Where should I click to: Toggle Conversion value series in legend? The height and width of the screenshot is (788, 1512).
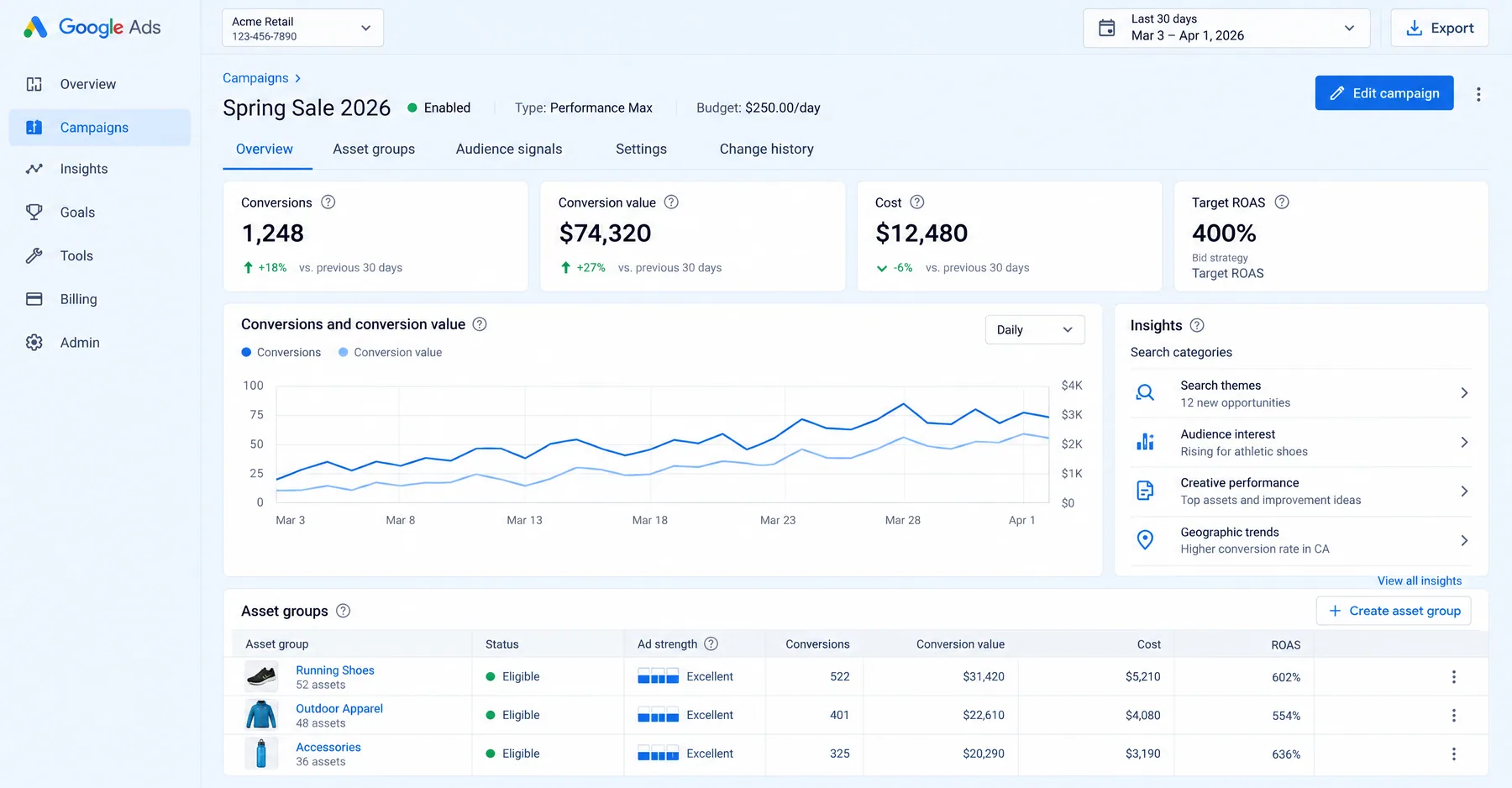[x=391, y=353]
